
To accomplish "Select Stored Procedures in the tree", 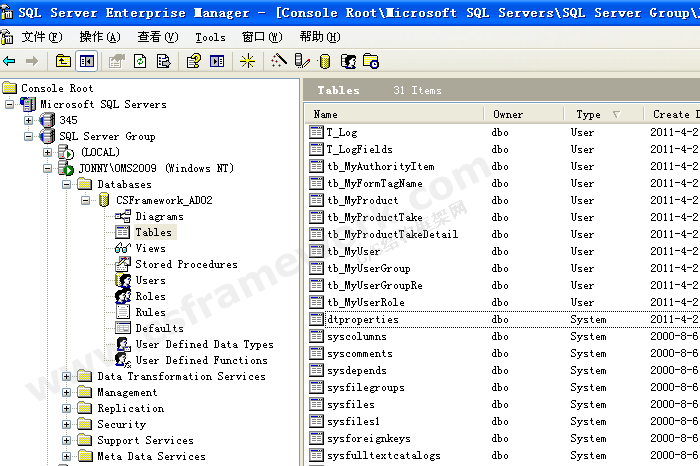I will pyautogui.click(x=186, y=265).
